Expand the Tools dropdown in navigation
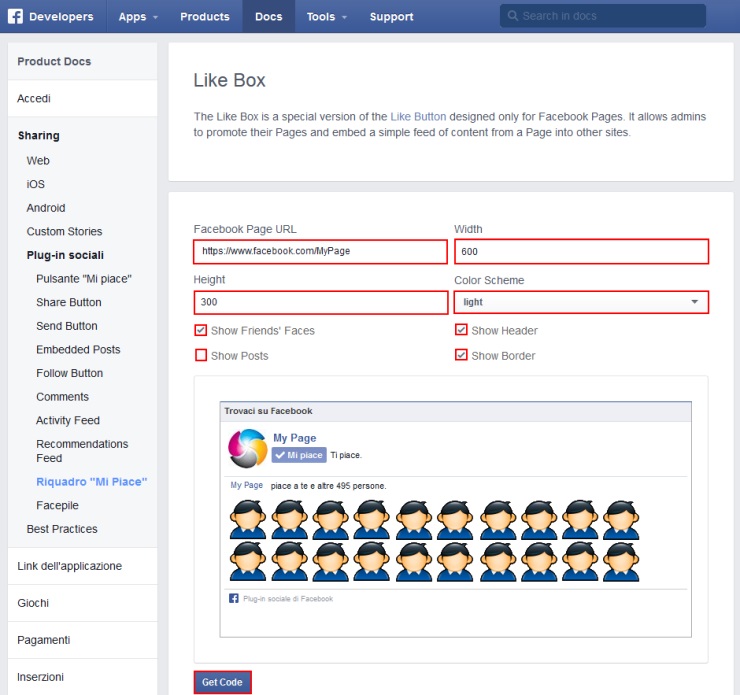Image resolution: width=740 pixels, height=695 pixels. tap(327, 16)
